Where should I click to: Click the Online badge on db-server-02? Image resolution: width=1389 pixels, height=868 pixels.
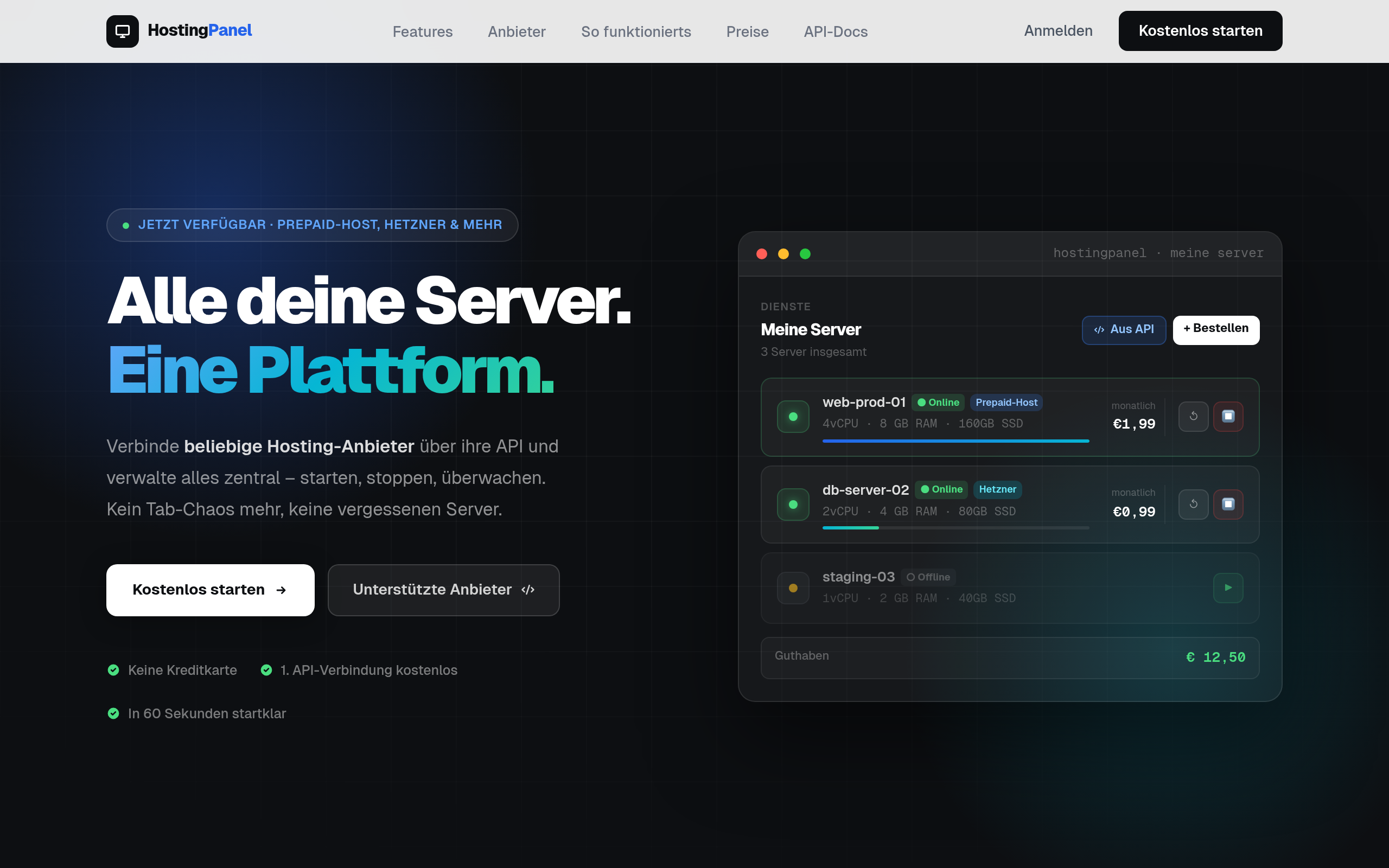(x=941, y=490)
